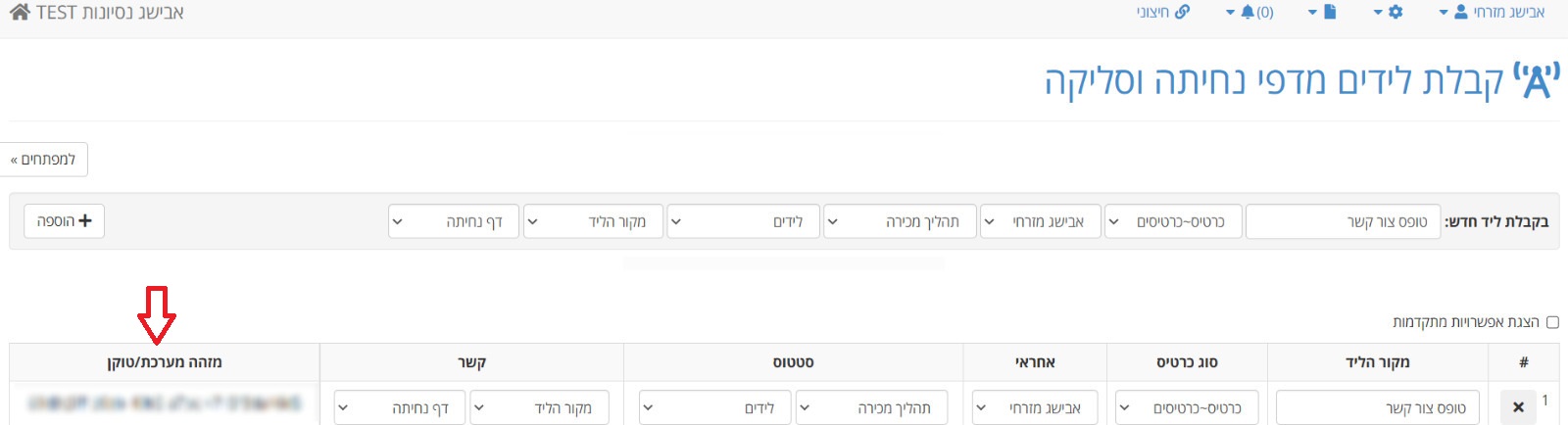The width and height of the screenshot is (1568, 425).
Task: Select אבישג מזרחי dropdown in row 1
Action: [x=1035, y=407]
